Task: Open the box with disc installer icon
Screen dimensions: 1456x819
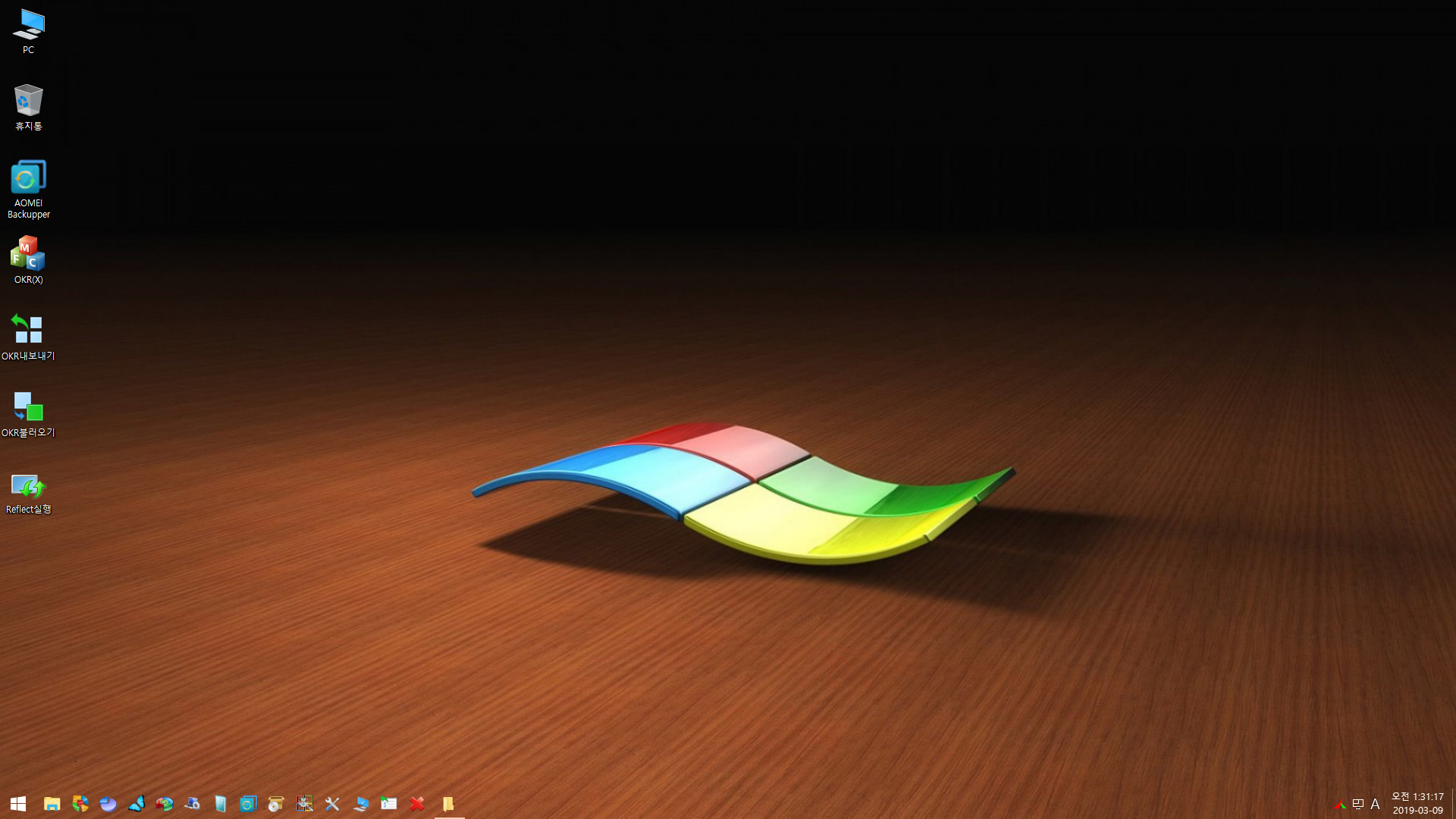Action: (x=276, y=804)
